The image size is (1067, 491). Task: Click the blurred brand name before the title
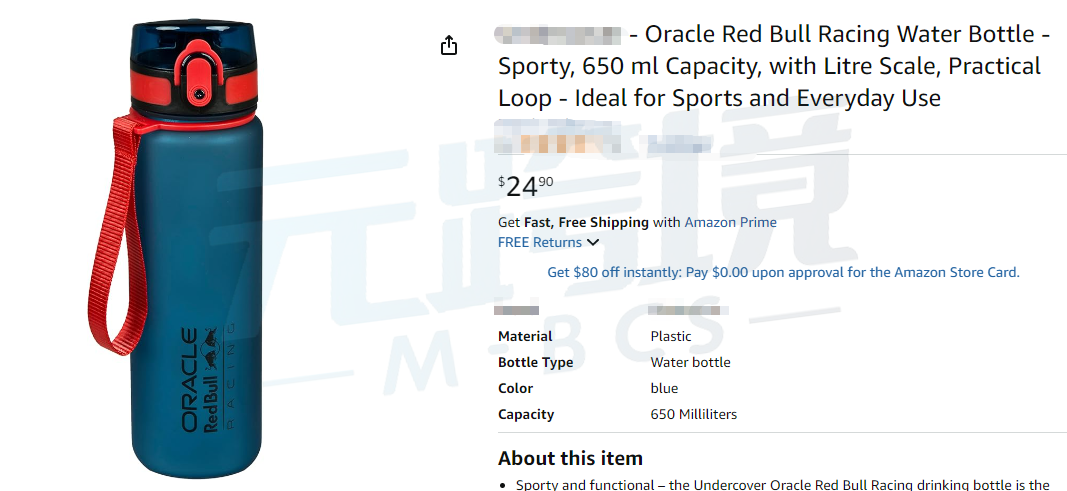[560, 35]
